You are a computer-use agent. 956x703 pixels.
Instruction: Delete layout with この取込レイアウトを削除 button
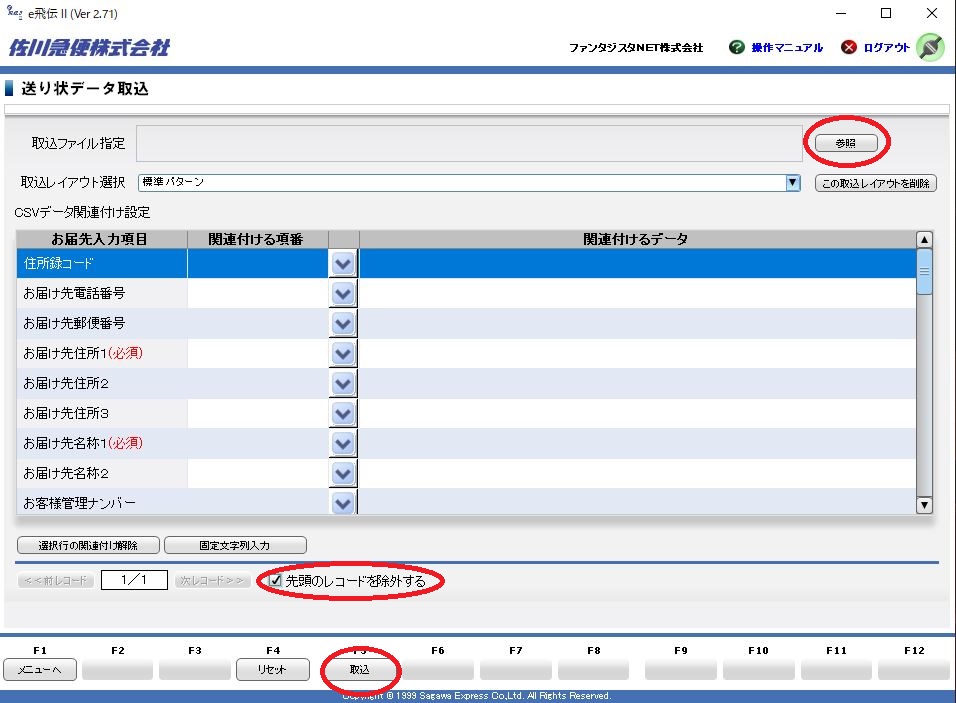876,183
